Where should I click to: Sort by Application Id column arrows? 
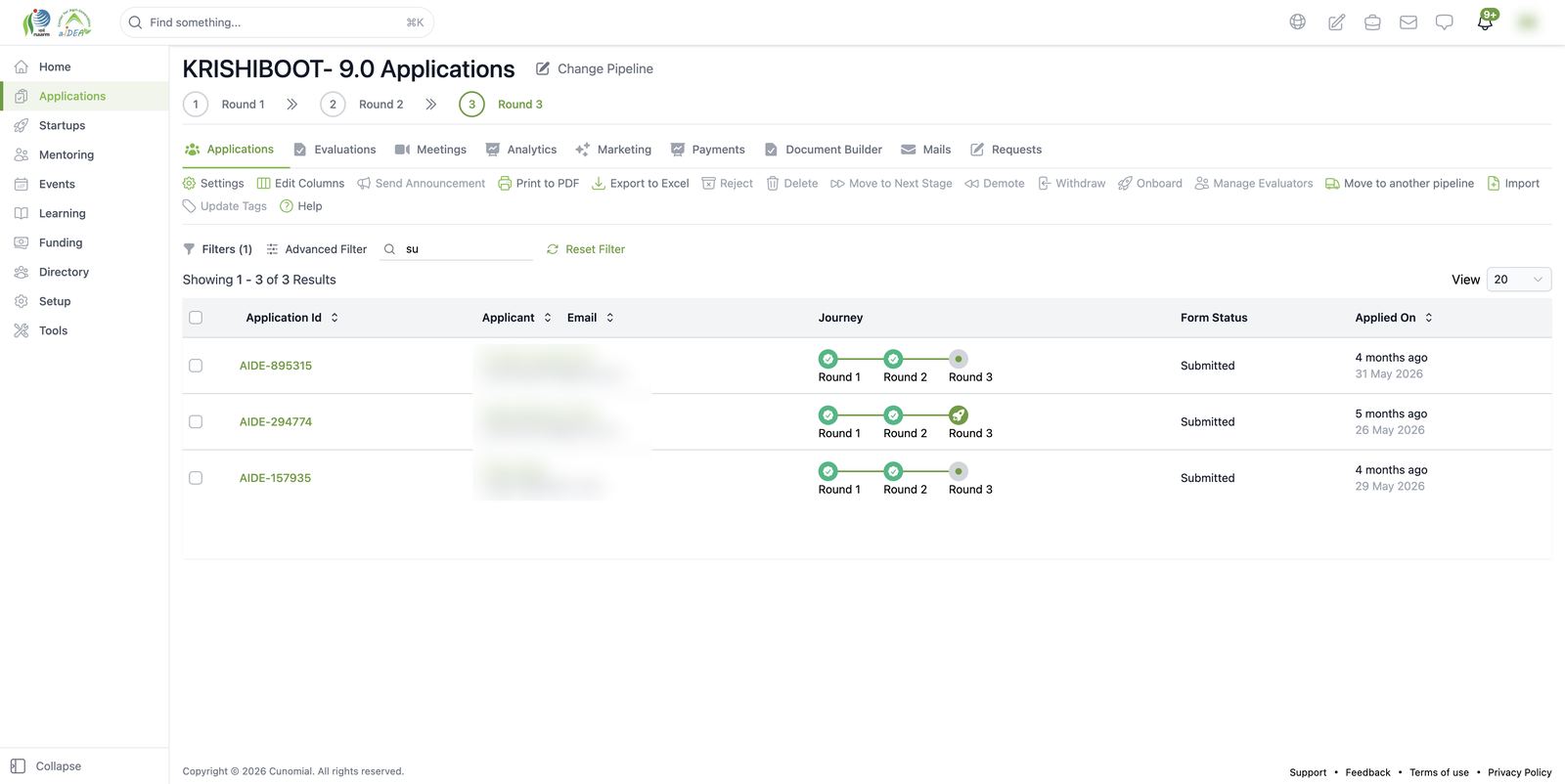point(335,318)
